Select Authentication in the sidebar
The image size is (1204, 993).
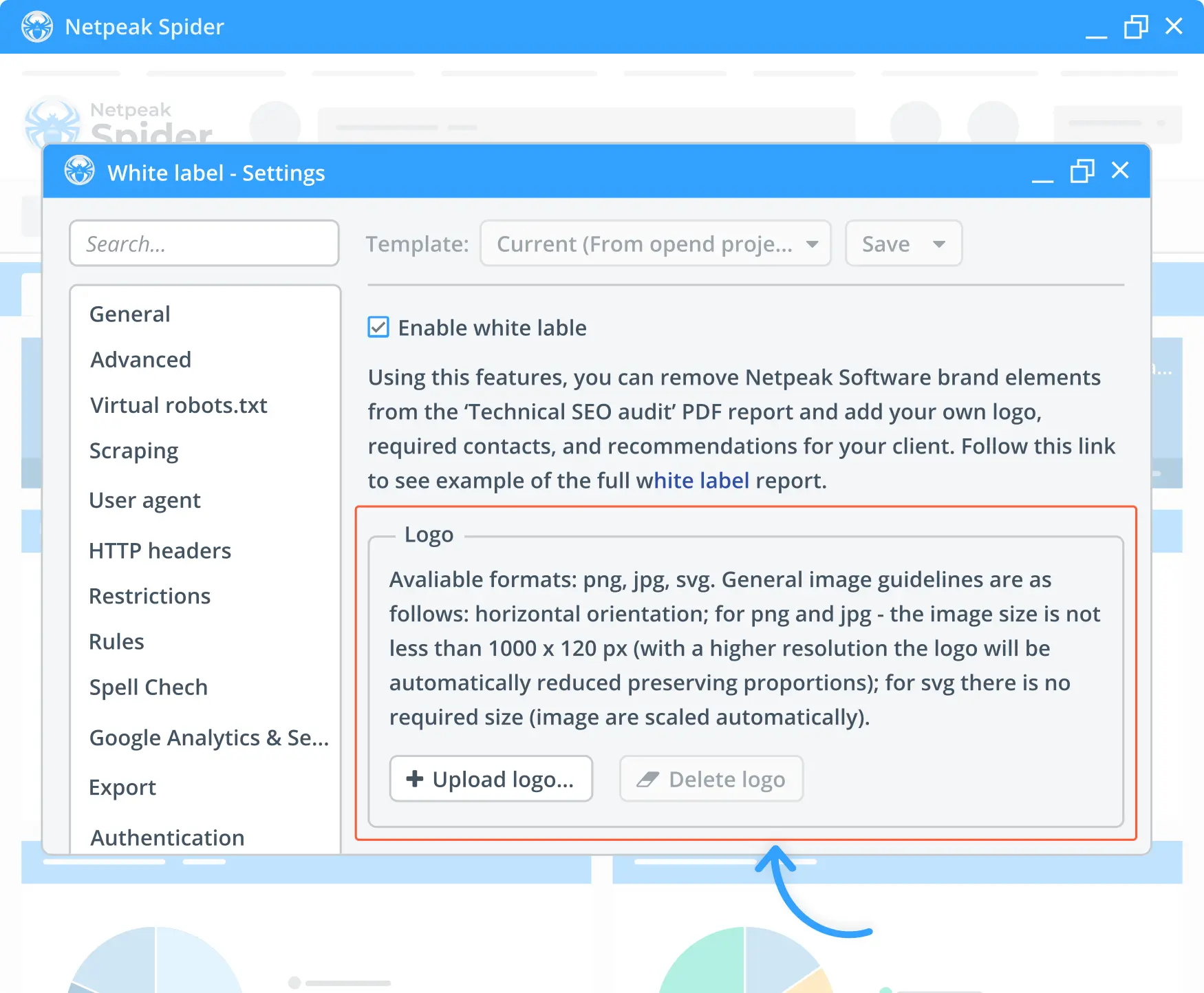167,837
